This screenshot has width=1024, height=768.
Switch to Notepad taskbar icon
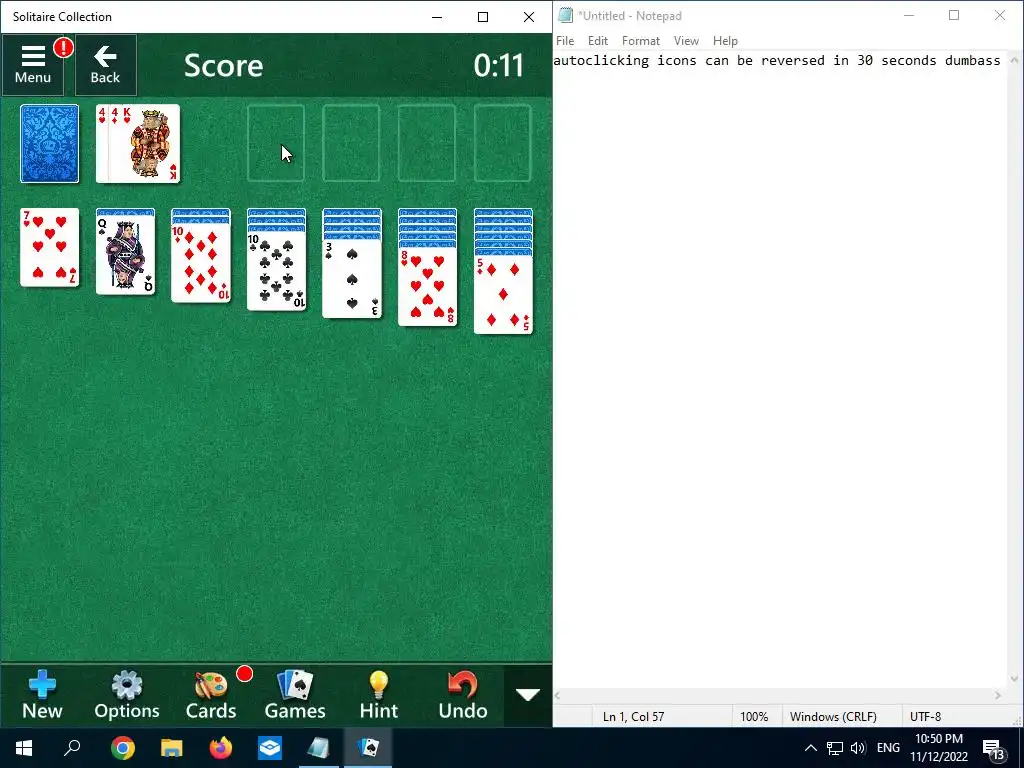(319, 748)
